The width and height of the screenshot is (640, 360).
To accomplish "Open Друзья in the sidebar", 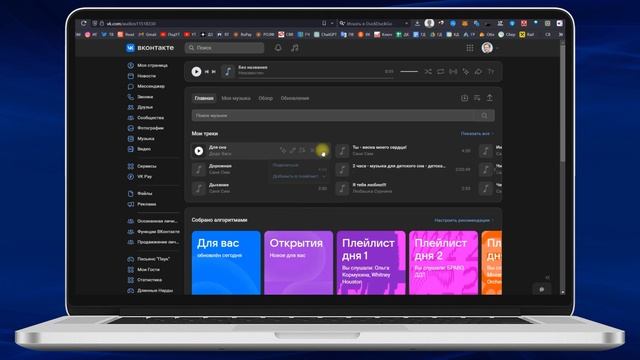I will (x=140, y=107).
